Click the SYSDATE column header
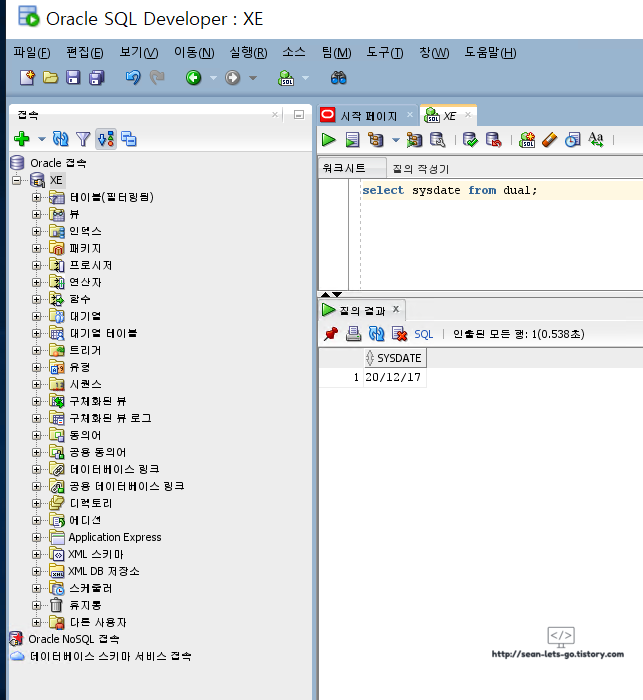This screenshot has width=643, height=700. click(395, 358)
